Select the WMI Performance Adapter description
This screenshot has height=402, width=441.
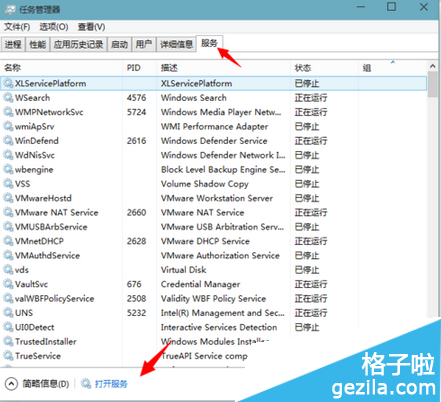[x=214, y=126]
